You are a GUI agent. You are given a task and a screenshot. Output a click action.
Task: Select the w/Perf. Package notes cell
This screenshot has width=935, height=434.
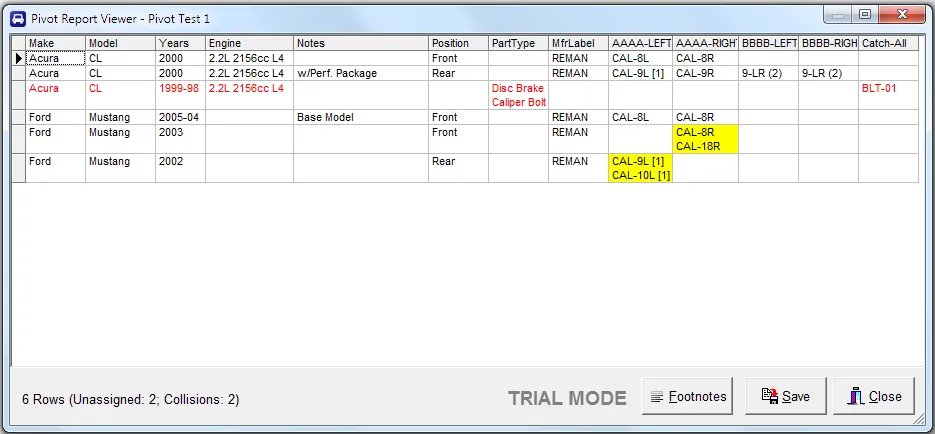tap(361, 73)
